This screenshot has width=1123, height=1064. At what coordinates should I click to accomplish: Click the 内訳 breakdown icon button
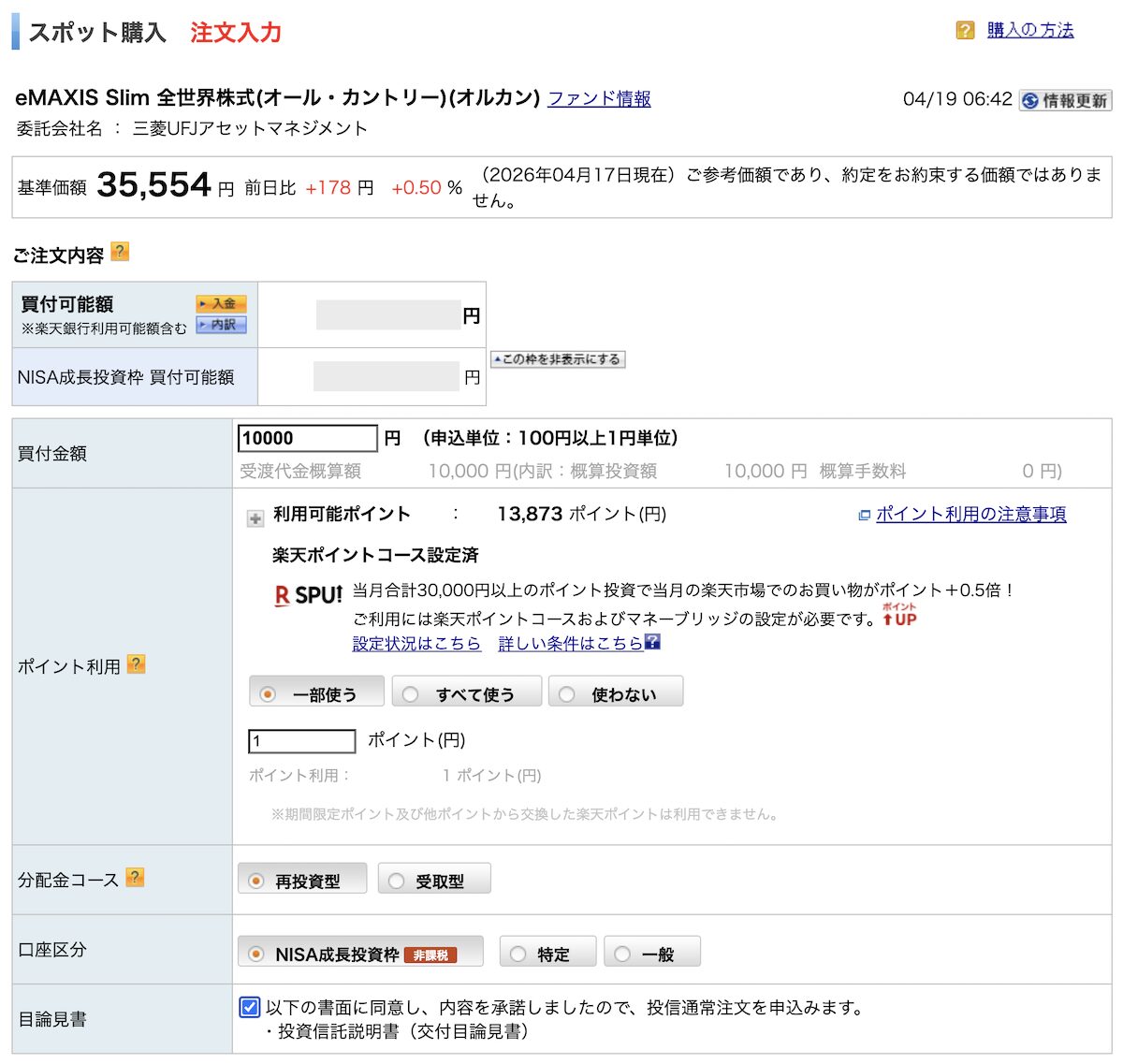click(x=221, y=325)
